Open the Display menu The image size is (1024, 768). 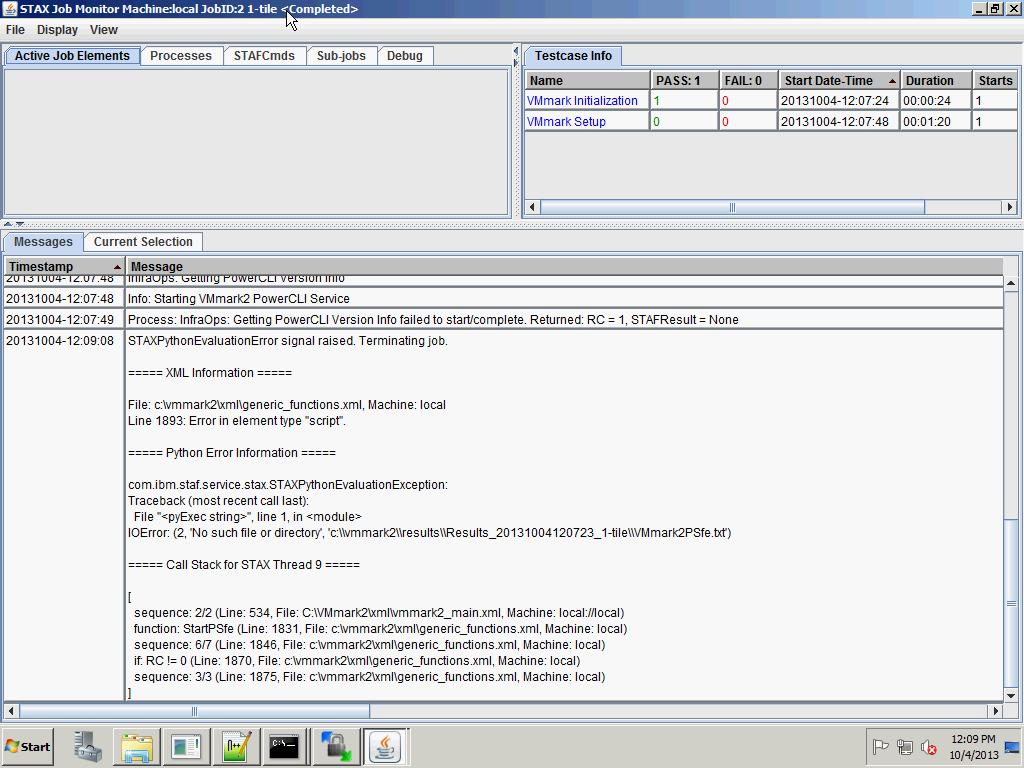click(x=57, y=29)
